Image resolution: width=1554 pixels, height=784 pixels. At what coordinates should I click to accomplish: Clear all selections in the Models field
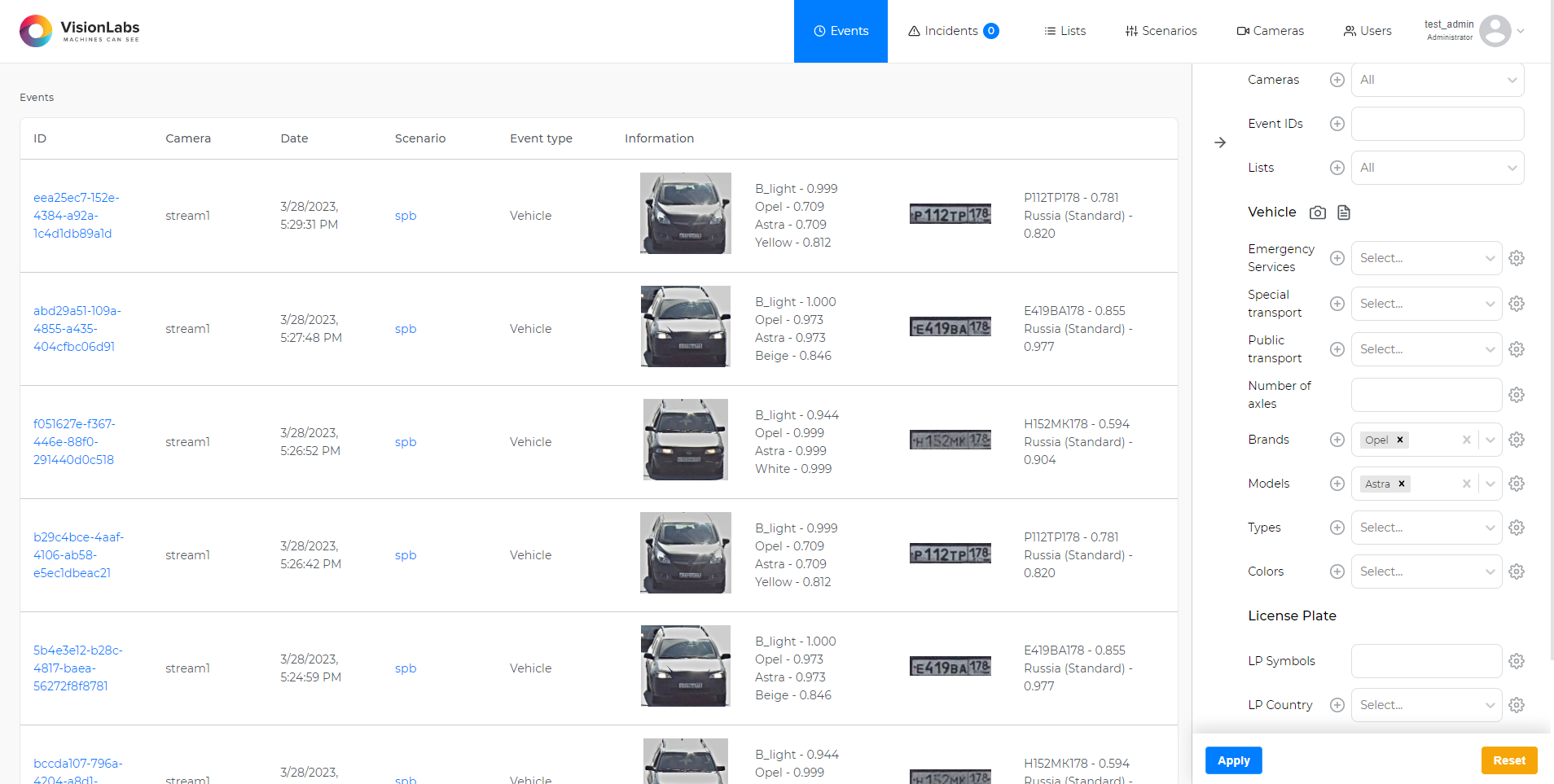(x=1467, y=484)
